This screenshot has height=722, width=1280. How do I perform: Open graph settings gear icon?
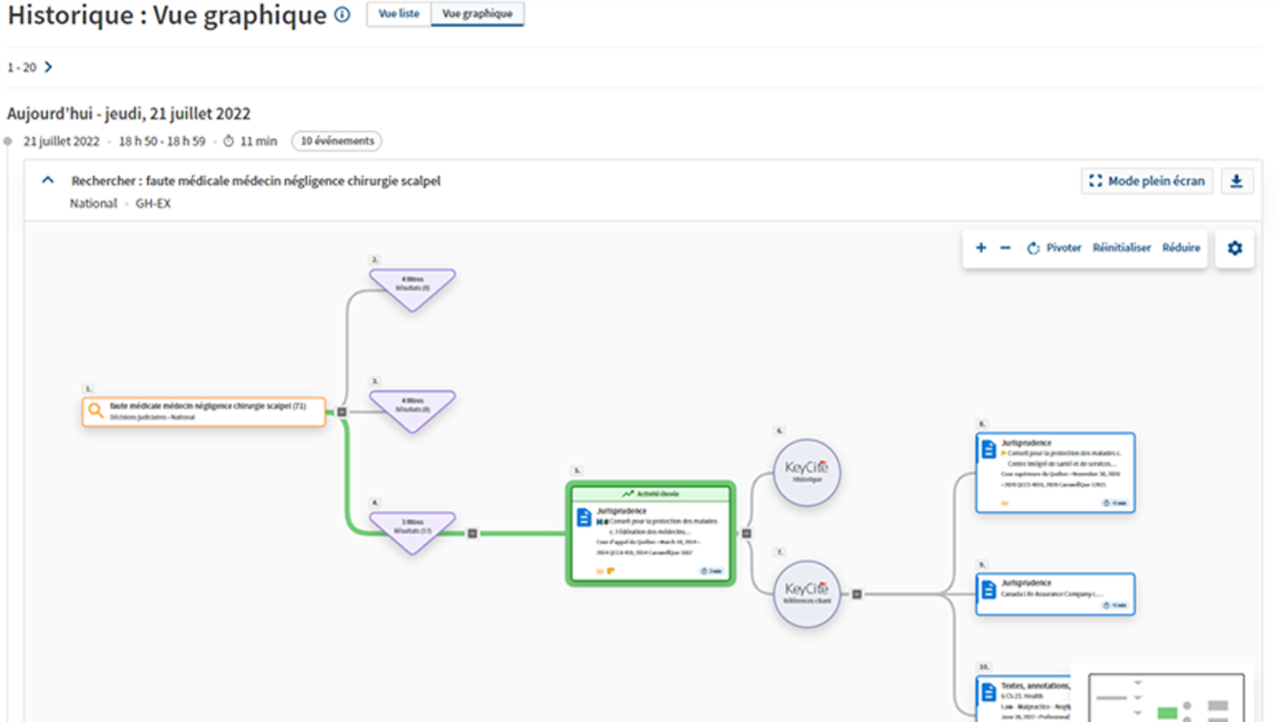tap(1234, 248)
